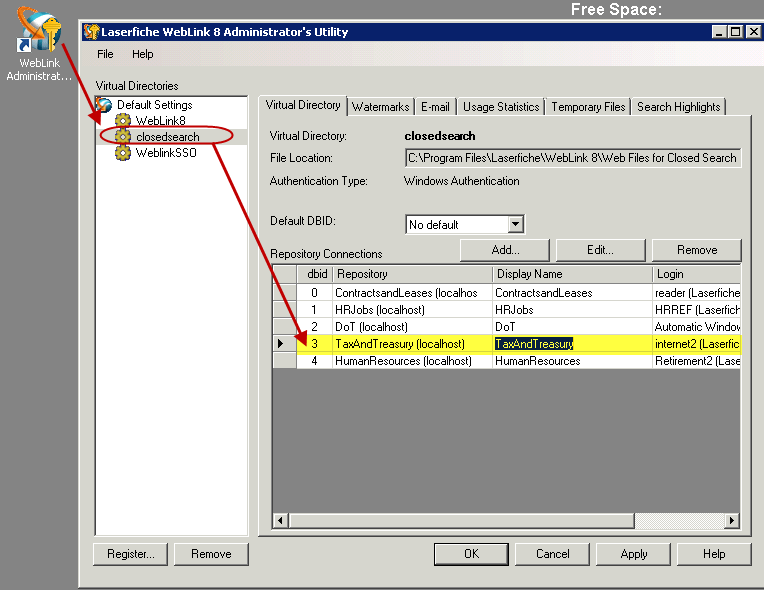Screen dimensions: 764x590
Task: Click the Retirement2 login cell
Action: 697,361
